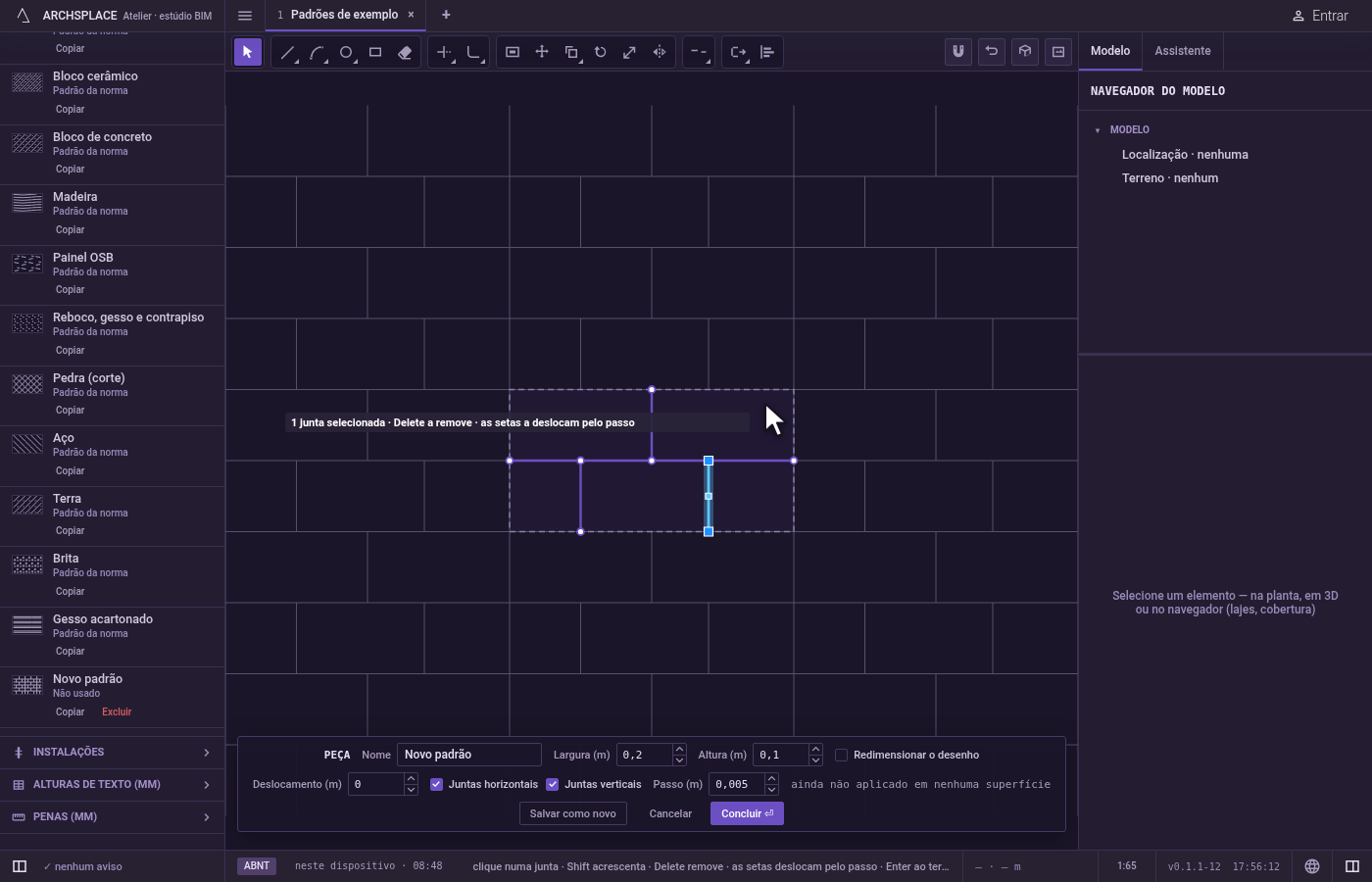Click Copiar under Bloco de concreto
The width and height of the screenshot is (1372, 882).
point(70,169)
